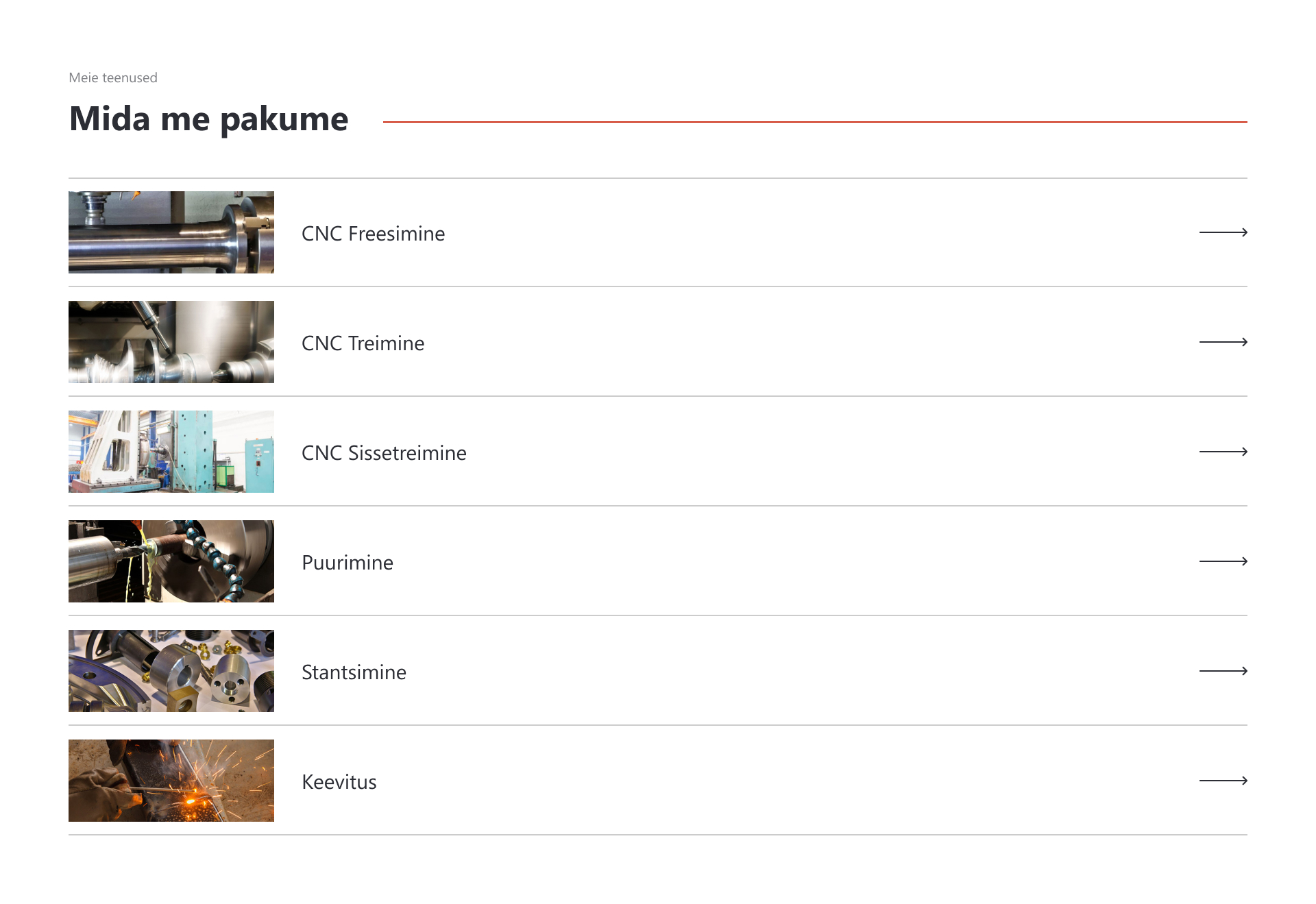Click the CNC Freesimine milling thumbnail
This screenshot has height=904, width=1316.
pos(171,232)
